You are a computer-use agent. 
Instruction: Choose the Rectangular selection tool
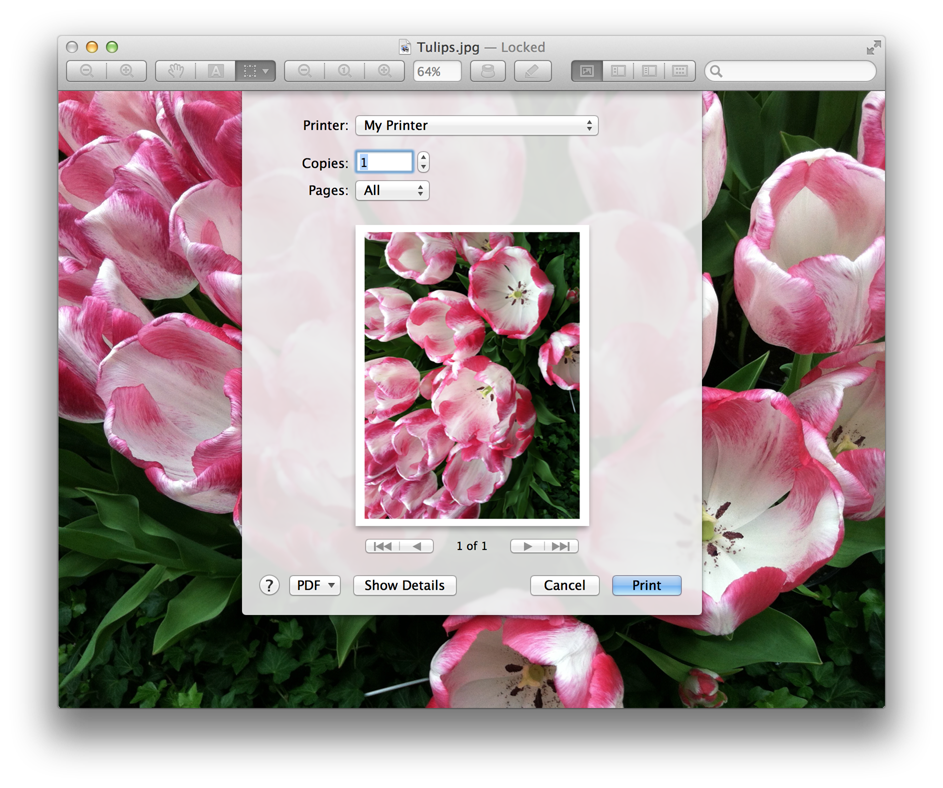pyautogui.click(x=250, y=71)
